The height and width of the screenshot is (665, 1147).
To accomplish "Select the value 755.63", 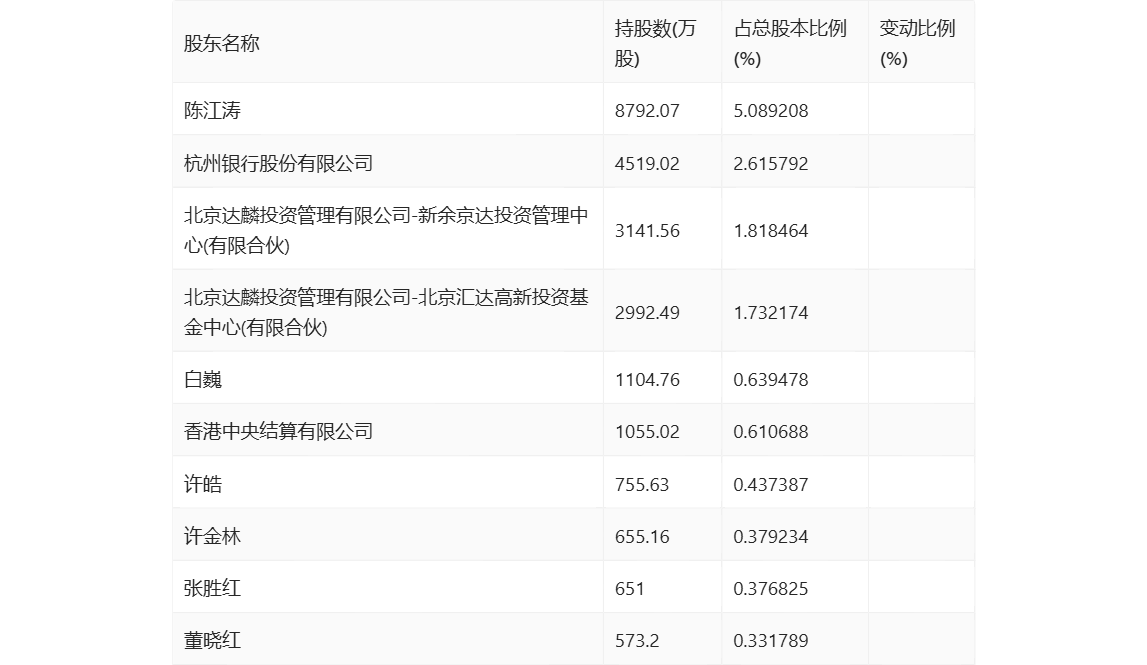I will tap(642, 484).
